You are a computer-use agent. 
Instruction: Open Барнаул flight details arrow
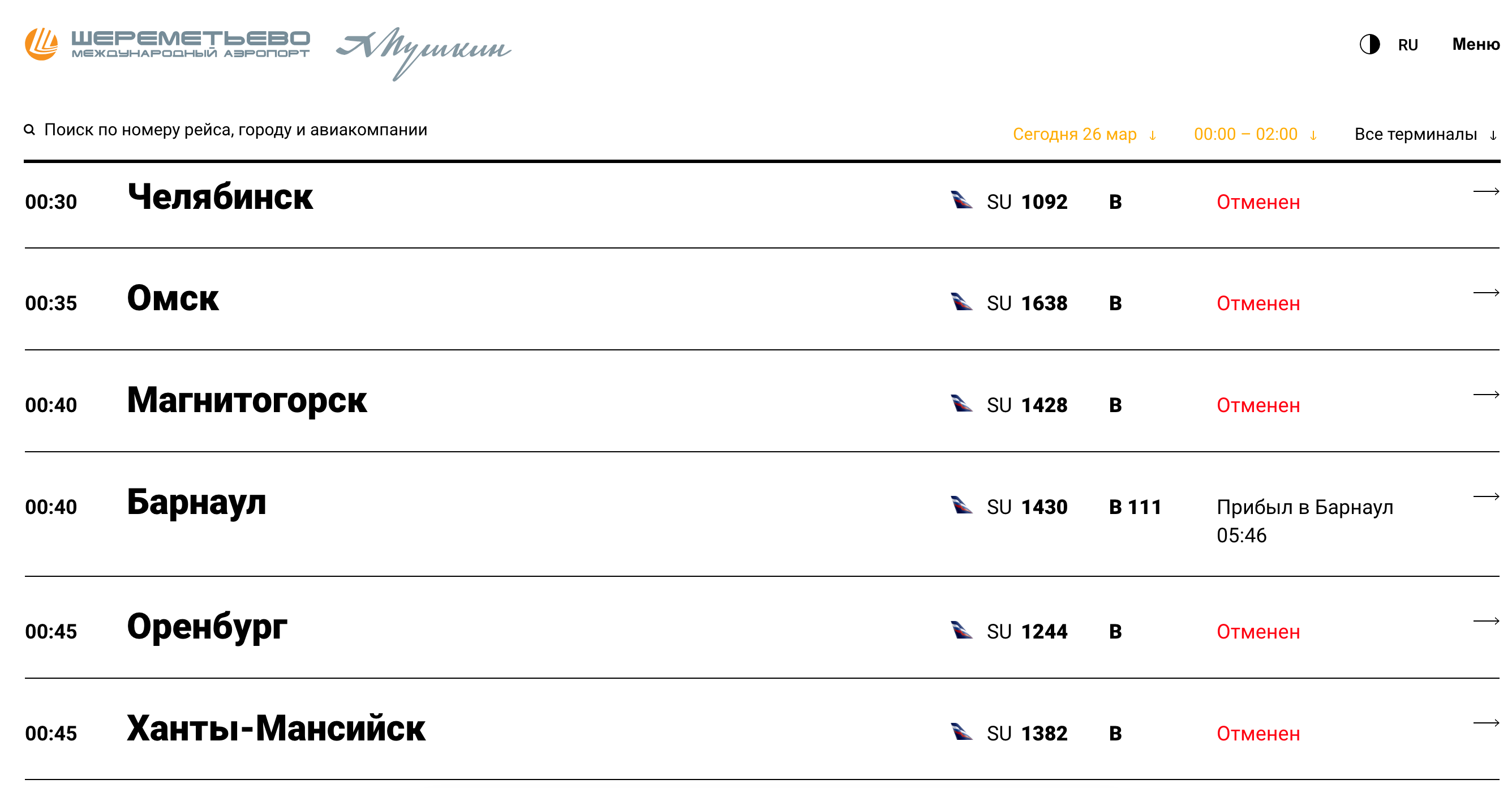coord(1485,497)
